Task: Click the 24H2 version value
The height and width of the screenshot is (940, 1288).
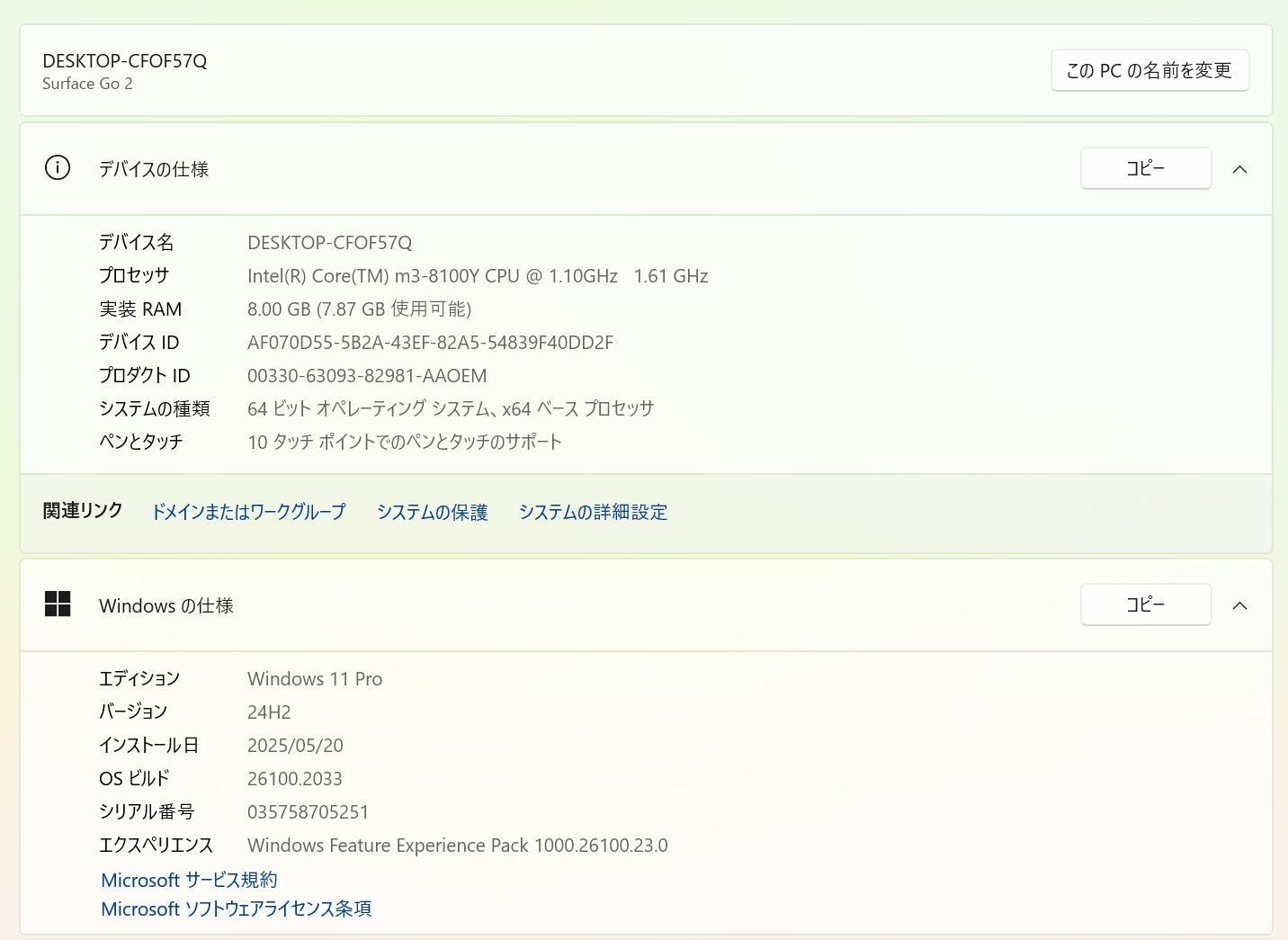Action: pos(269,712)
